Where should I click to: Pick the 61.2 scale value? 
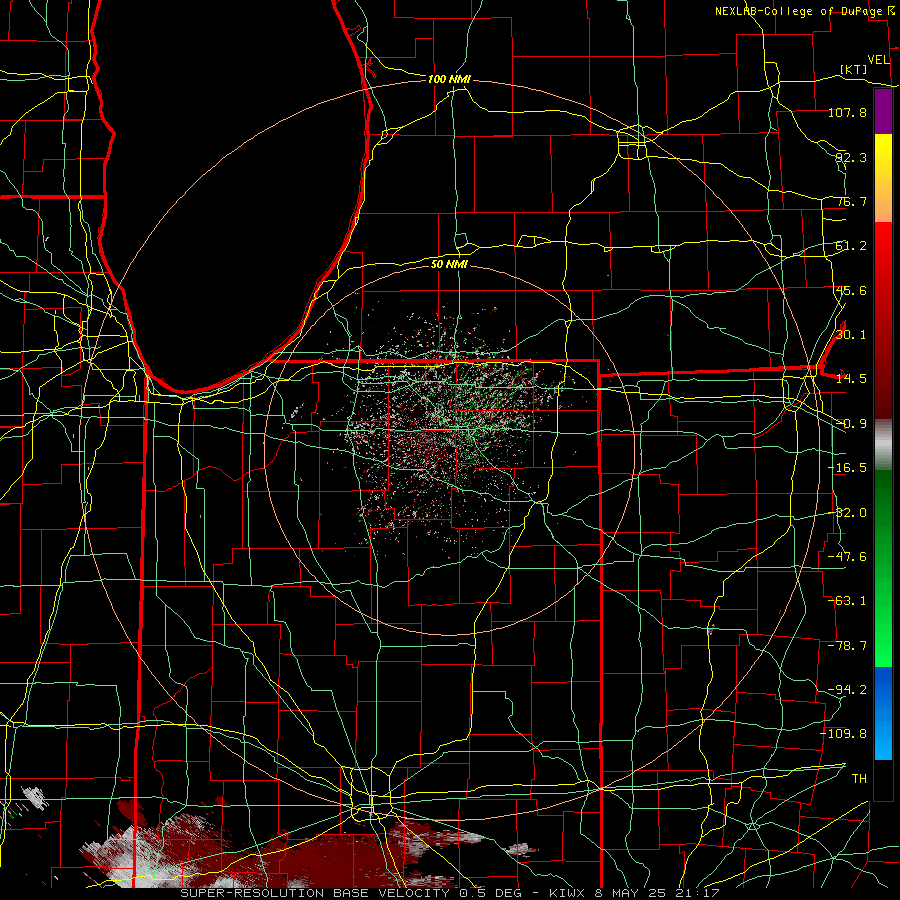tap(851, 246)
